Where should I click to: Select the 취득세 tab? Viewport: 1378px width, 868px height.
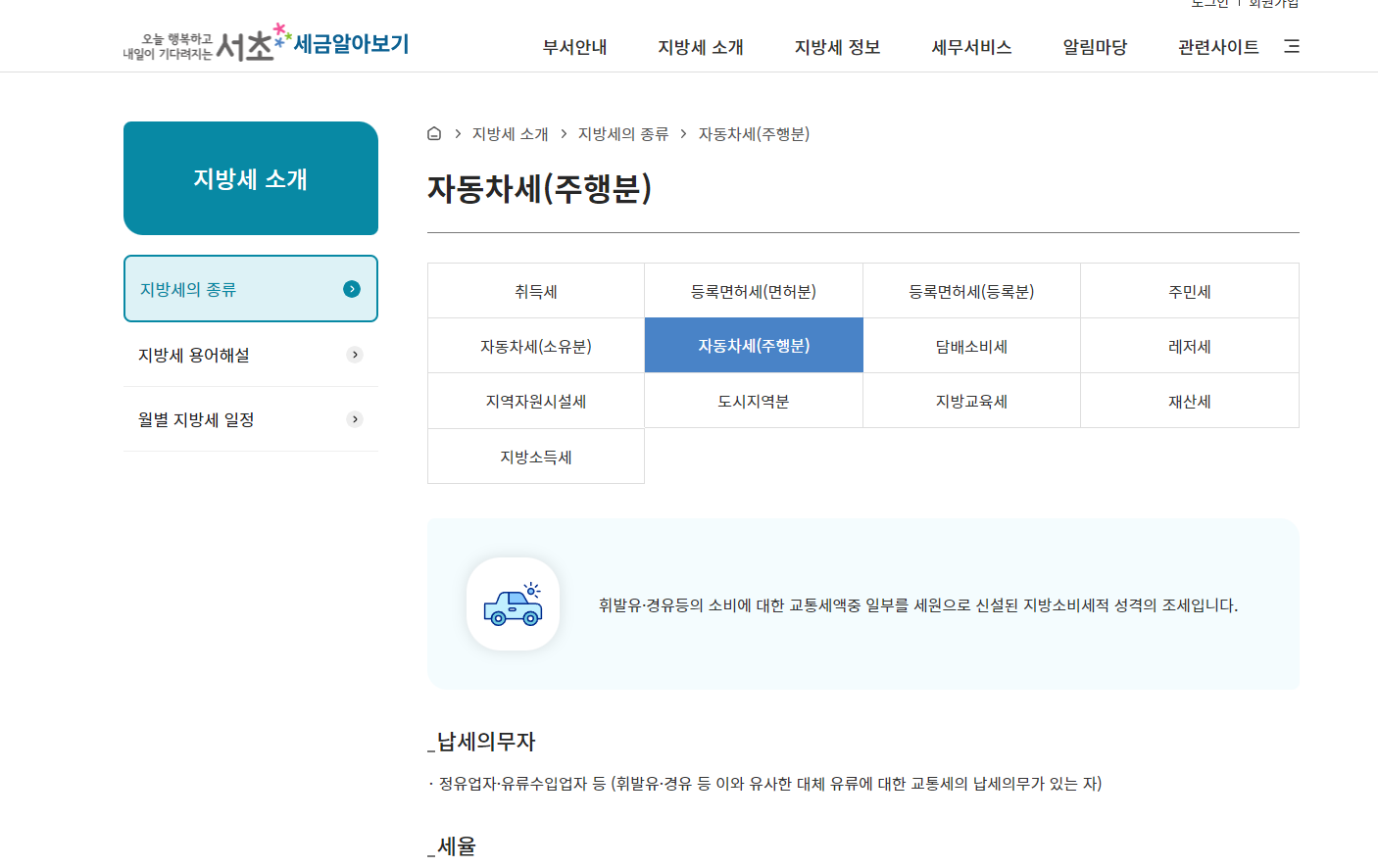point(536,291)
